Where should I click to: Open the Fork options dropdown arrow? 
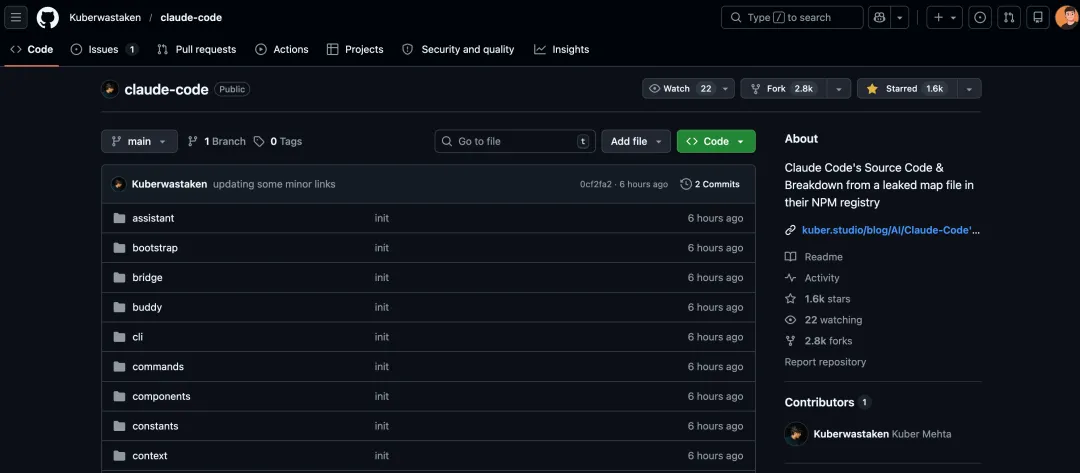point(838,89)
